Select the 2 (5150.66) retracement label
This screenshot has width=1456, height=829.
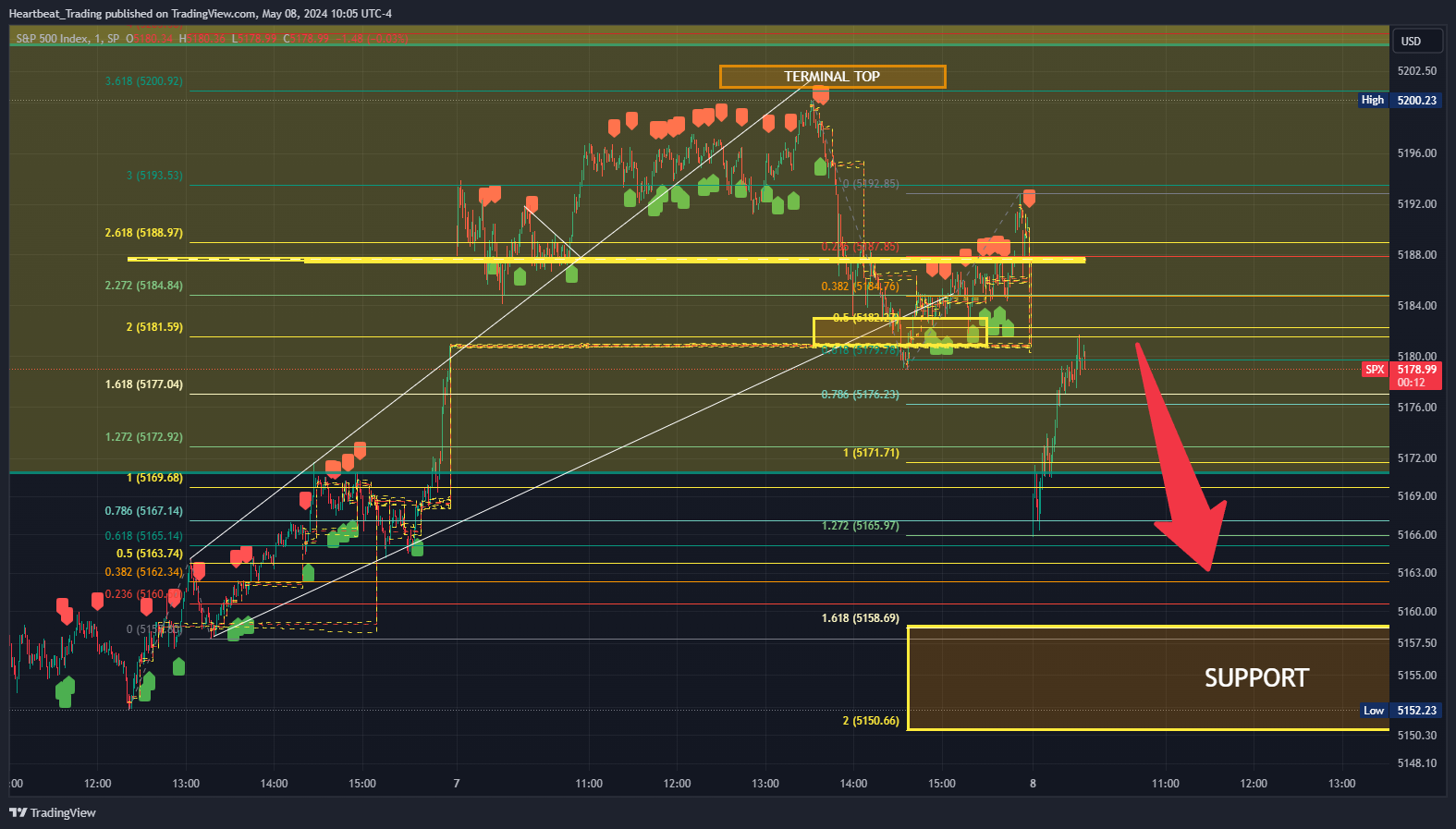871,721
